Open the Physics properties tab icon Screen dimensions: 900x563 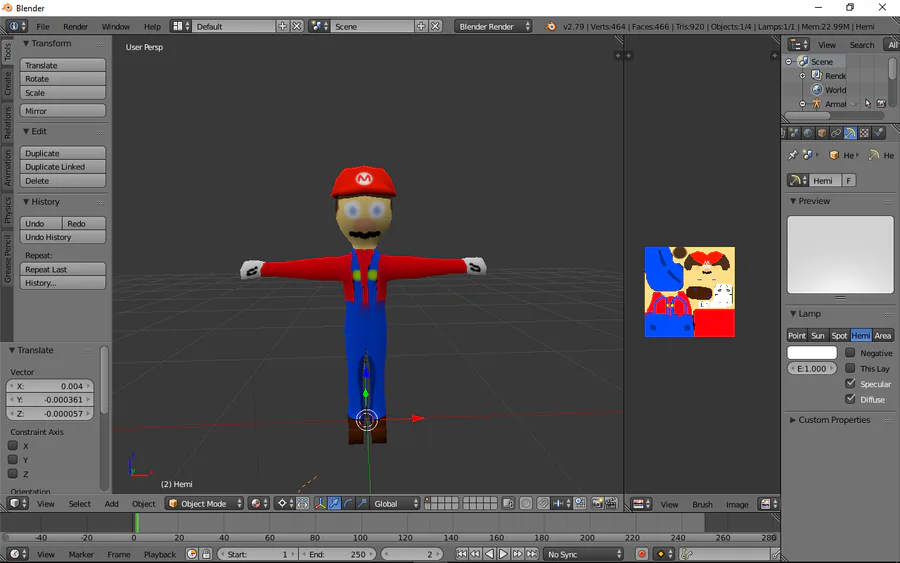point(878,133)
